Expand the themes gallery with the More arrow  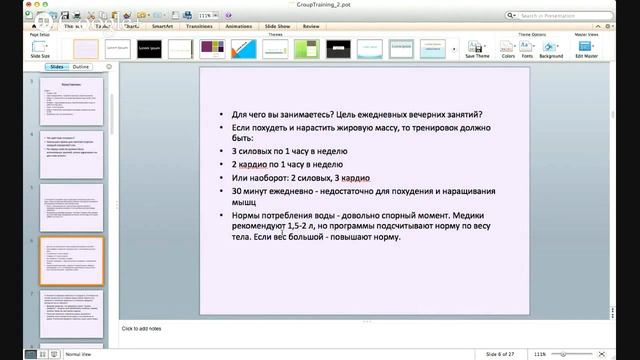(454, 49)
